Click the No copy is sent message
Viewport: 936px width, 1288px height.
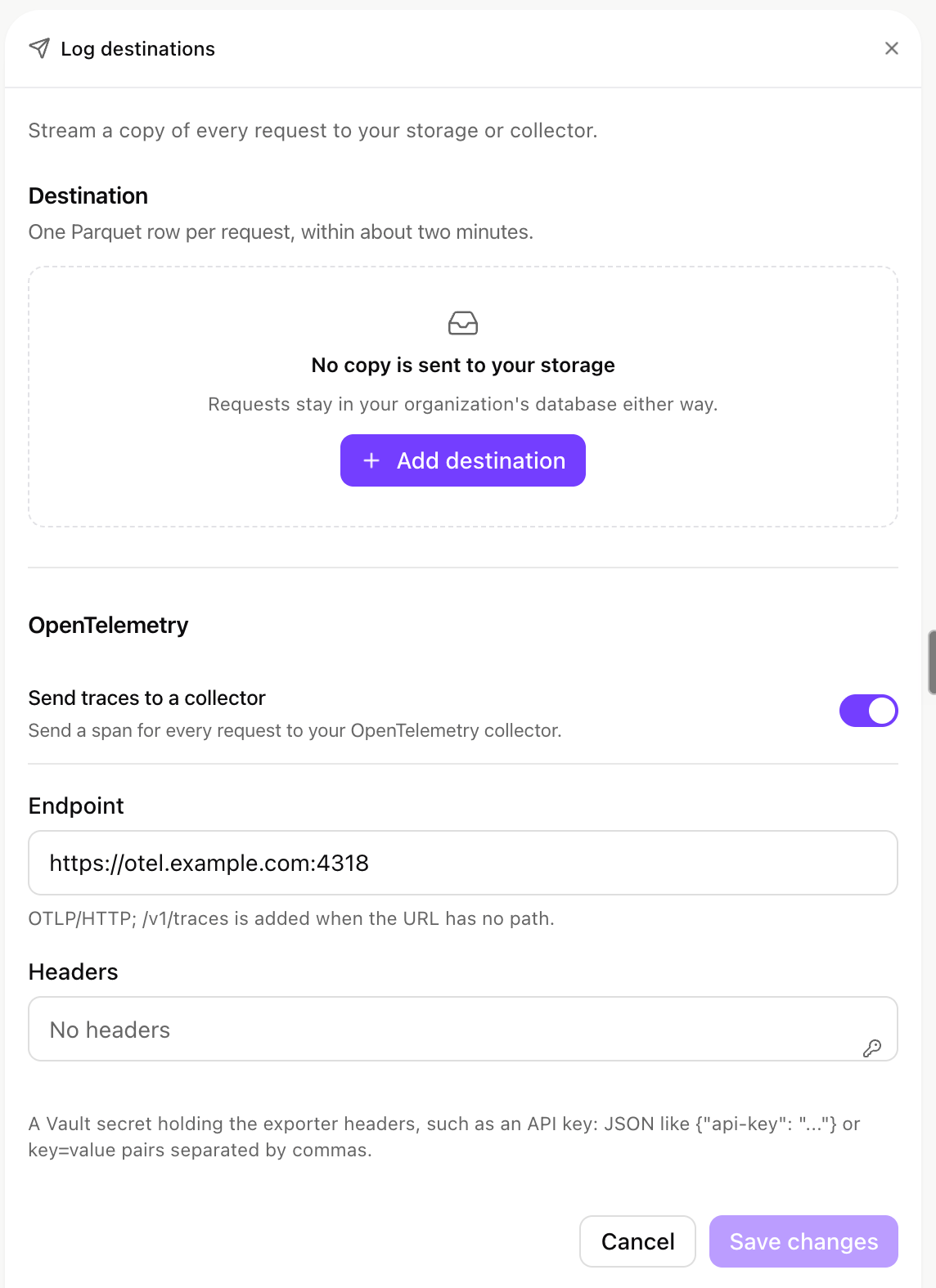(463, 365)
